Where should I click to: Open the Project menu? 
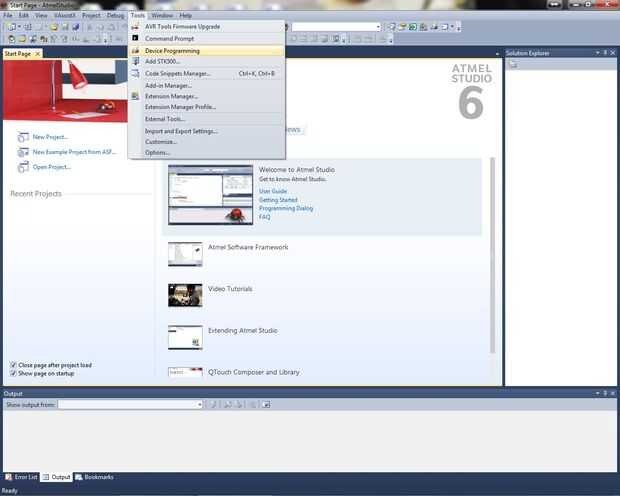tap(91, 15)
